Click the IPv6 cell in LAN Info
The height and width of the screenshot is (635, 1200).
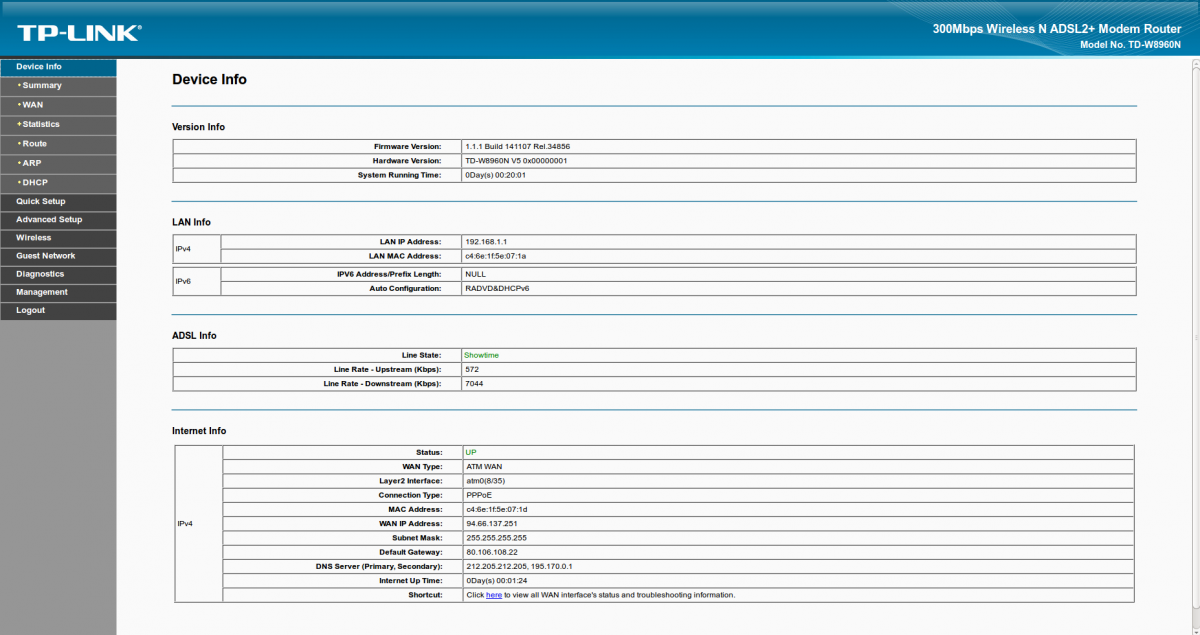coord(197,281)
